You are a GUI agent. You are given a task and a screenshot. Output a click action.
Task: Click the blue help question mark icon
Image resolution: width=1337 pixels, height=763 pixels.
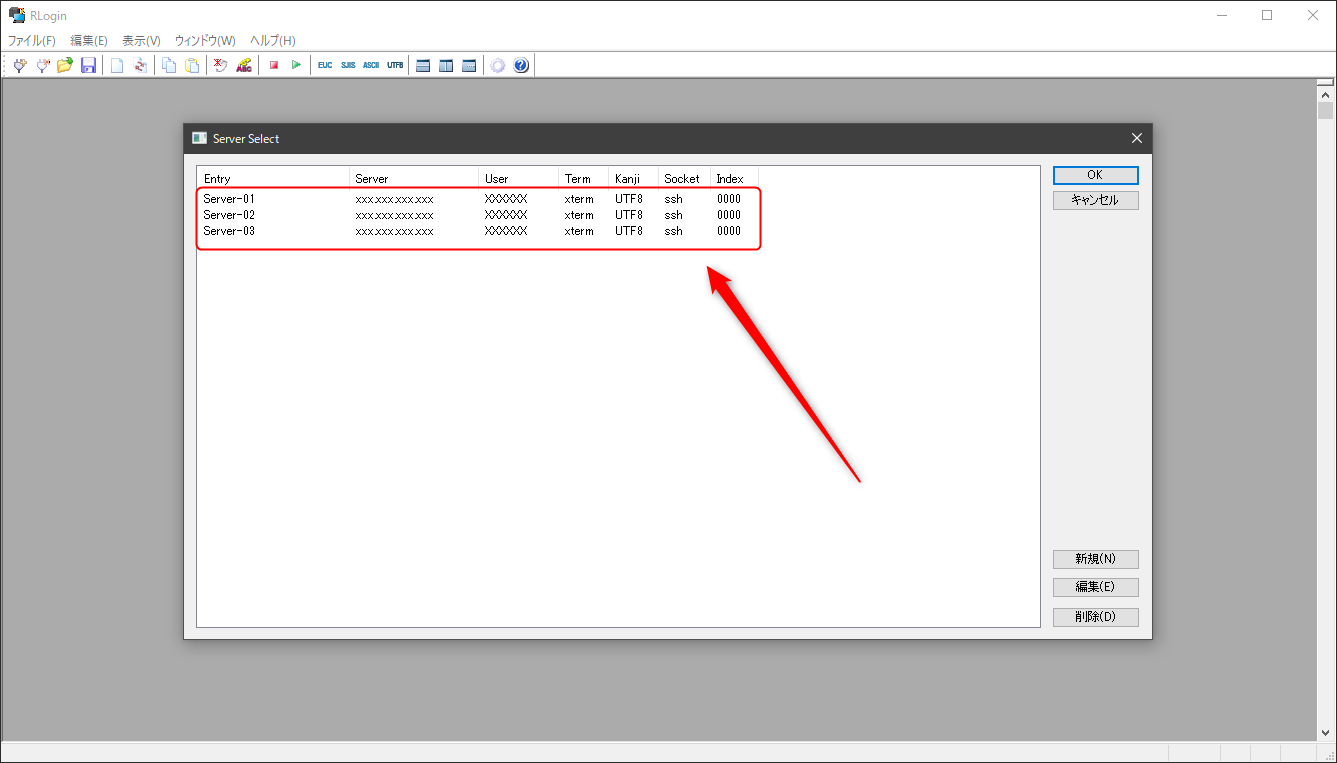tap(521, 65)
